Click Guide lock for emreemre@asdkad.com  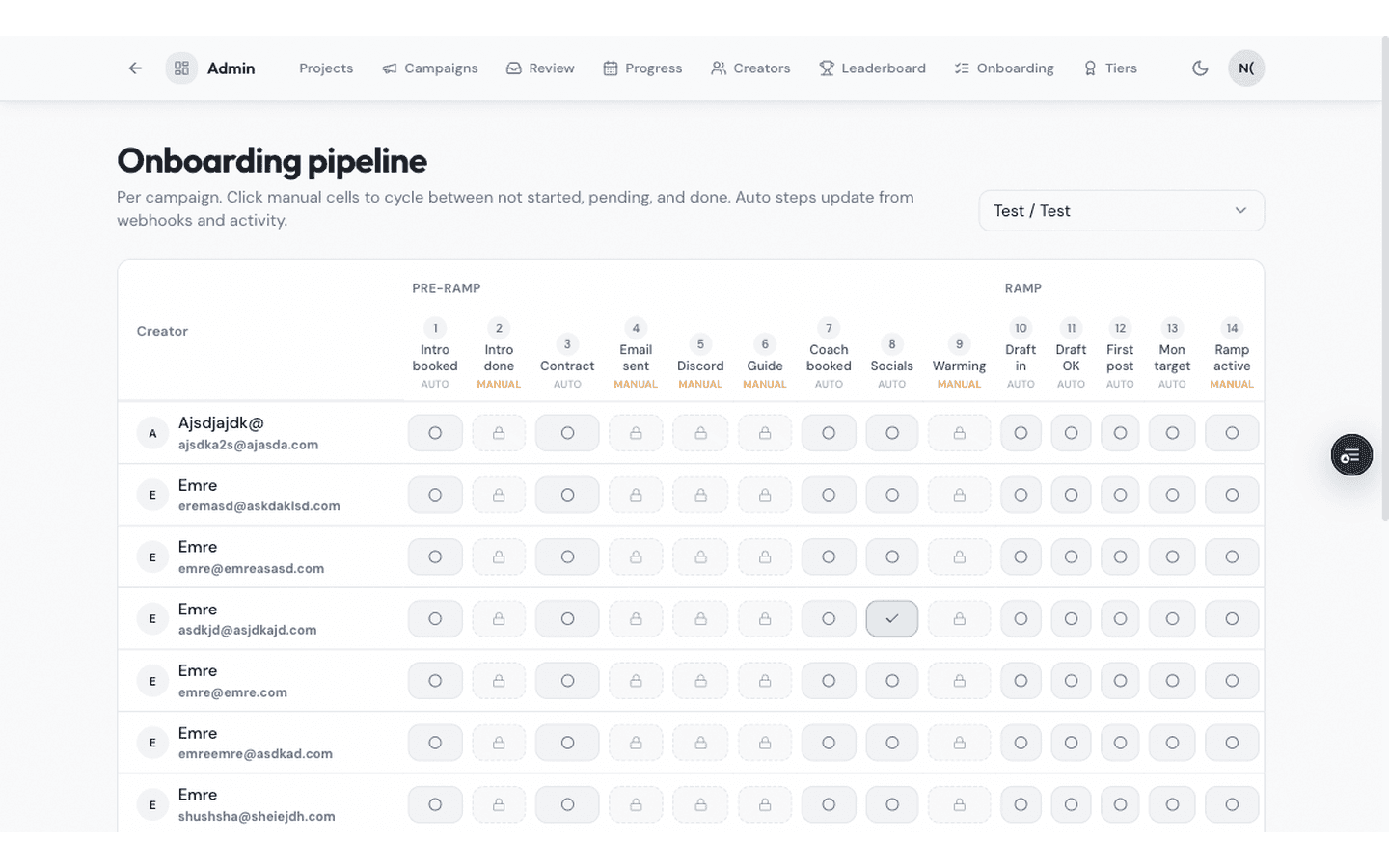point(765,743)
